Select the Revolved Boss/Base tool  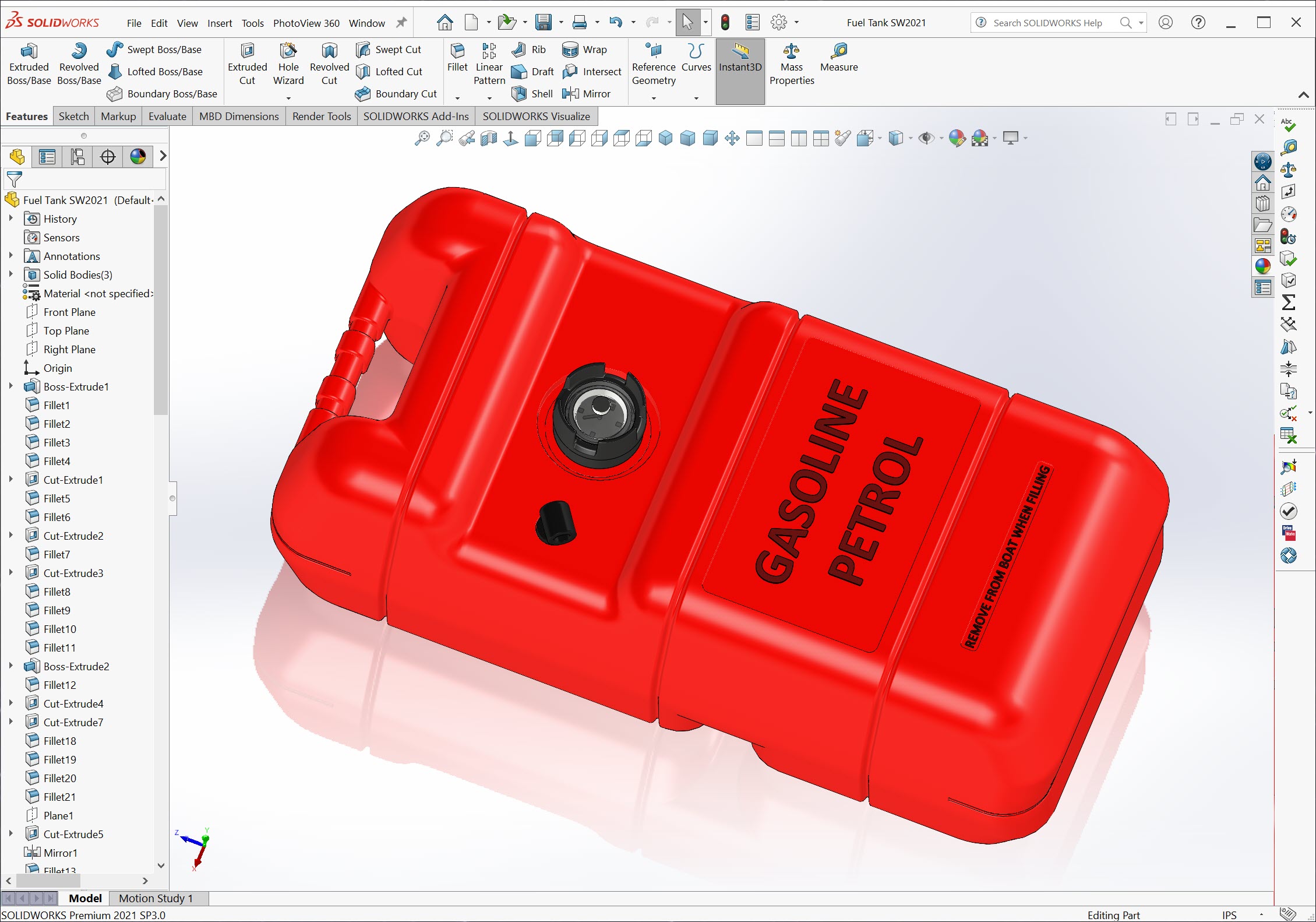click(x=79, y=64)
